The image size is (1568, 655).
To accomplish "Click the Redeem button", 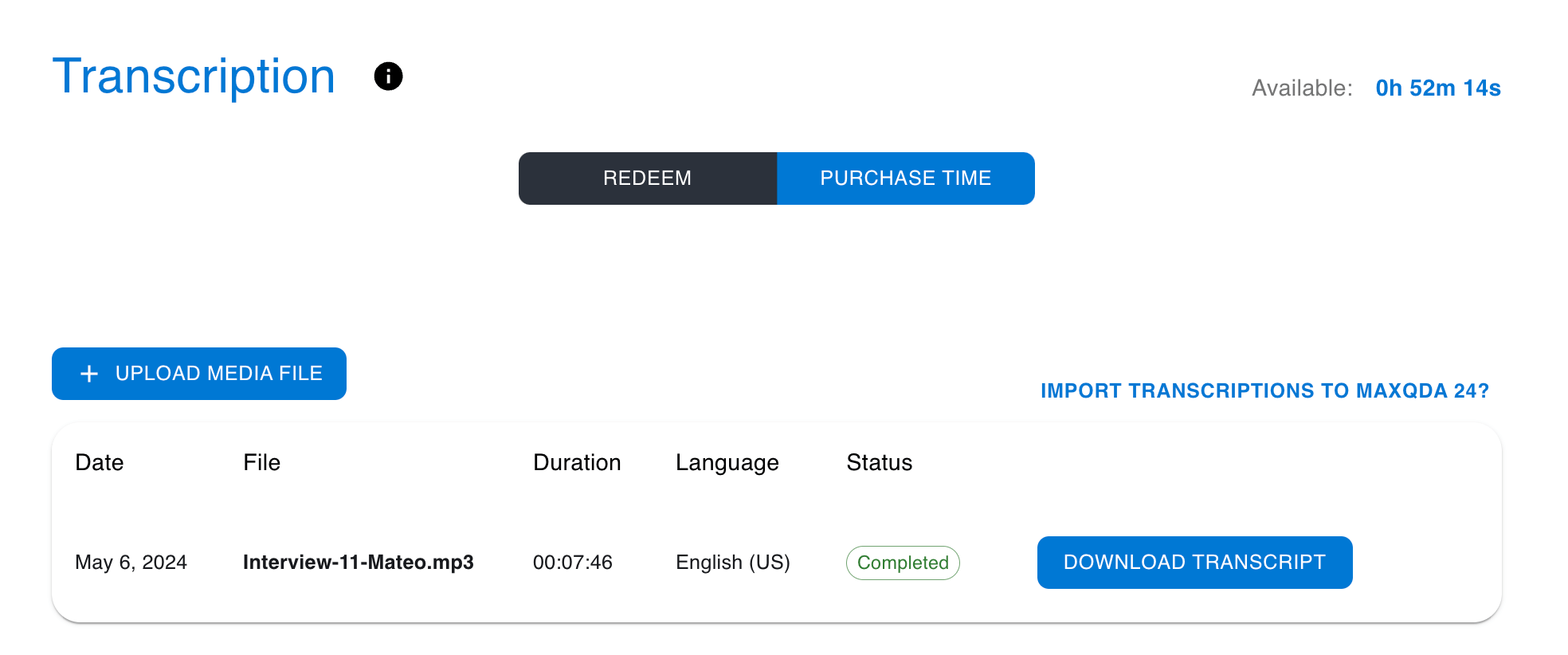I will click(648, 178).
